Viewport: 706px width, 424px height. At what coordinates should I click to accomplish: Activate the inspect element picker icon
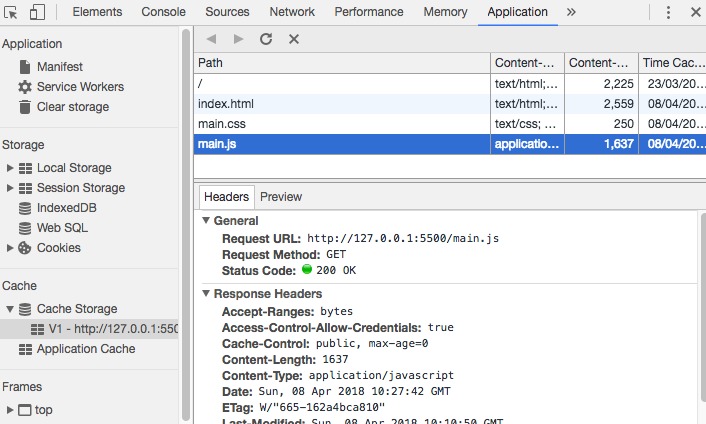(10, 12)
